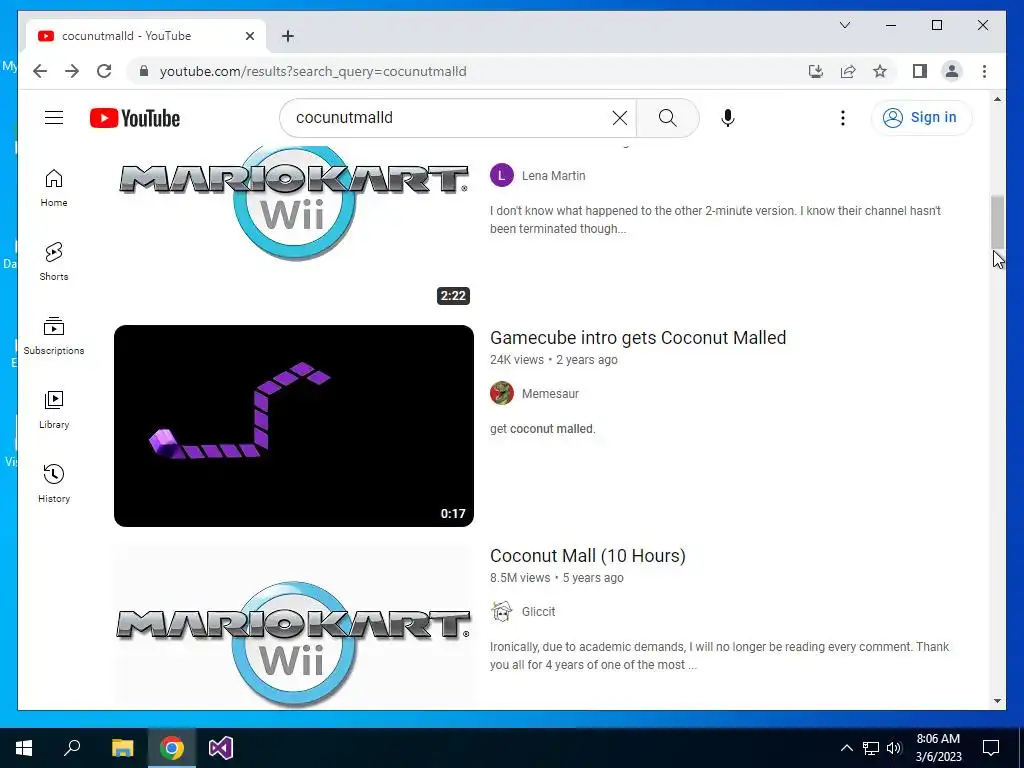This screenshot has width=1024, height=768.
Task: Open the Windows Start menu
Action: [24, 748]
